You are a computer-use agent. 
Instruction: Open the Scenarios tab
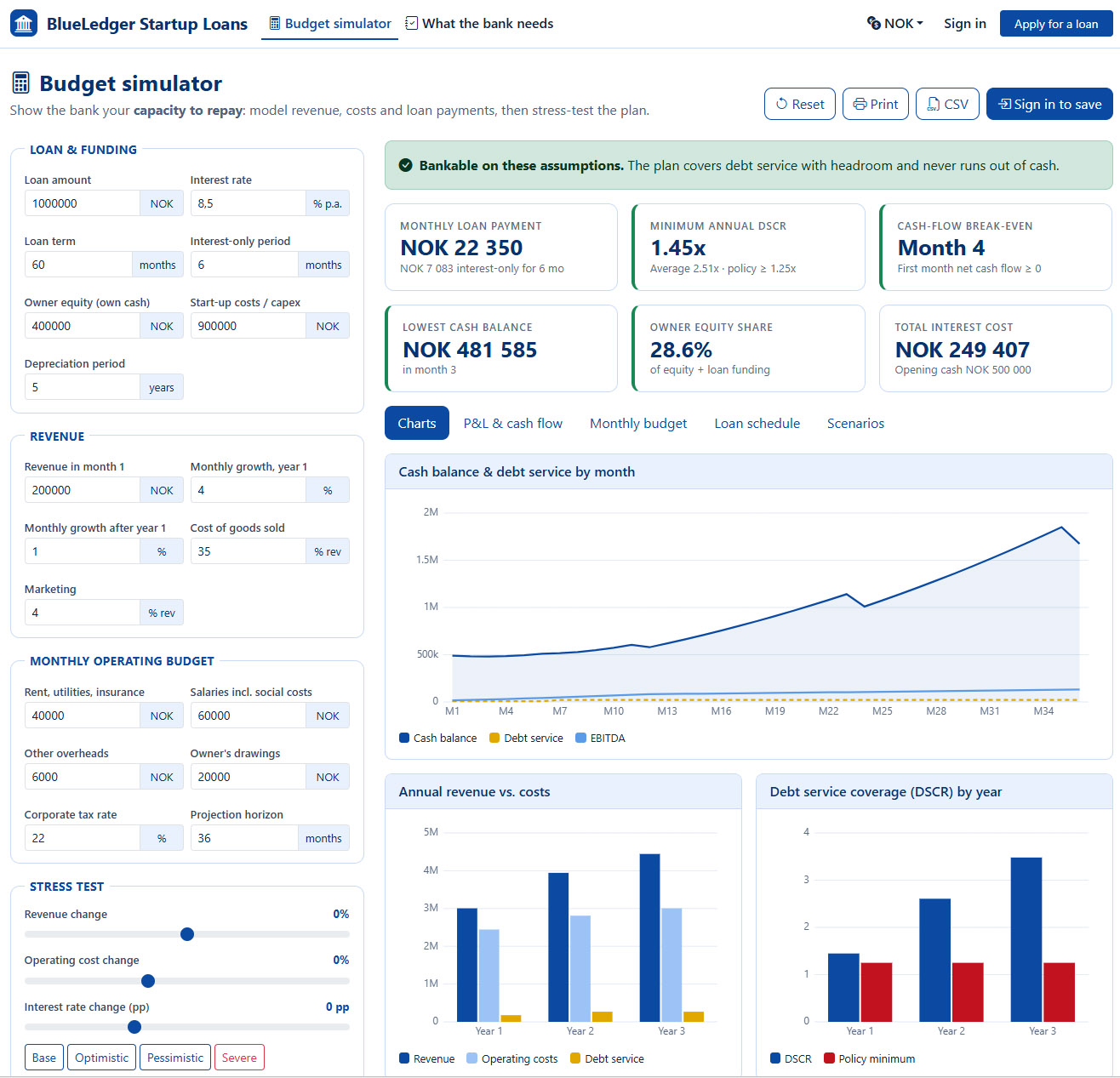coord(855,423)
